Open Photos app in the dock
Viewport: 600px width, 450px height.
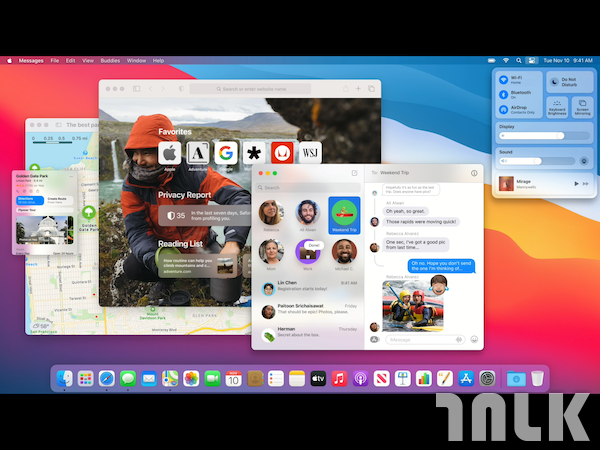pyautogui.click(x=191, y=378)
